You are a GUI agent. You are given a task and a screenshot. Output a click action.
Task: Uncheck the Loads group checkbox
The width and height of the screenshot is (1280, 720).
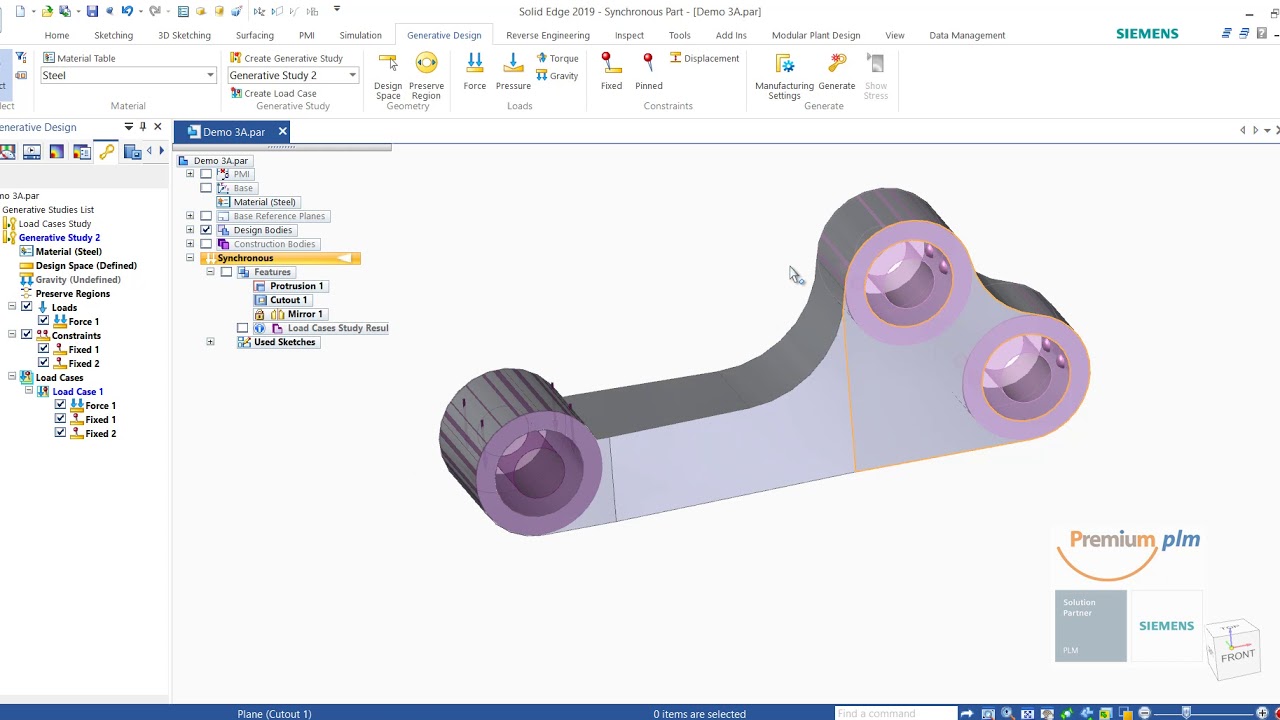27,307
